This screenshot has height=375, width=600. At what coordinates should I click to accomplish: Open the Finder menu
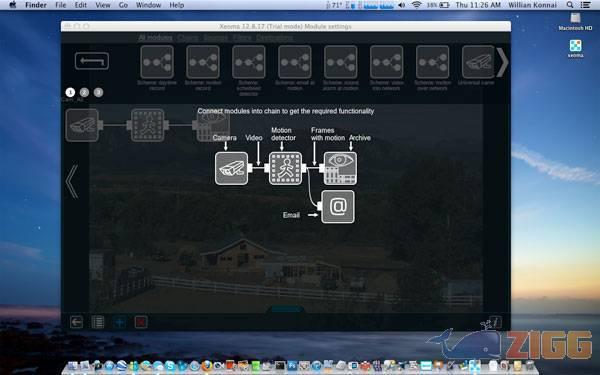coord(36,5)
